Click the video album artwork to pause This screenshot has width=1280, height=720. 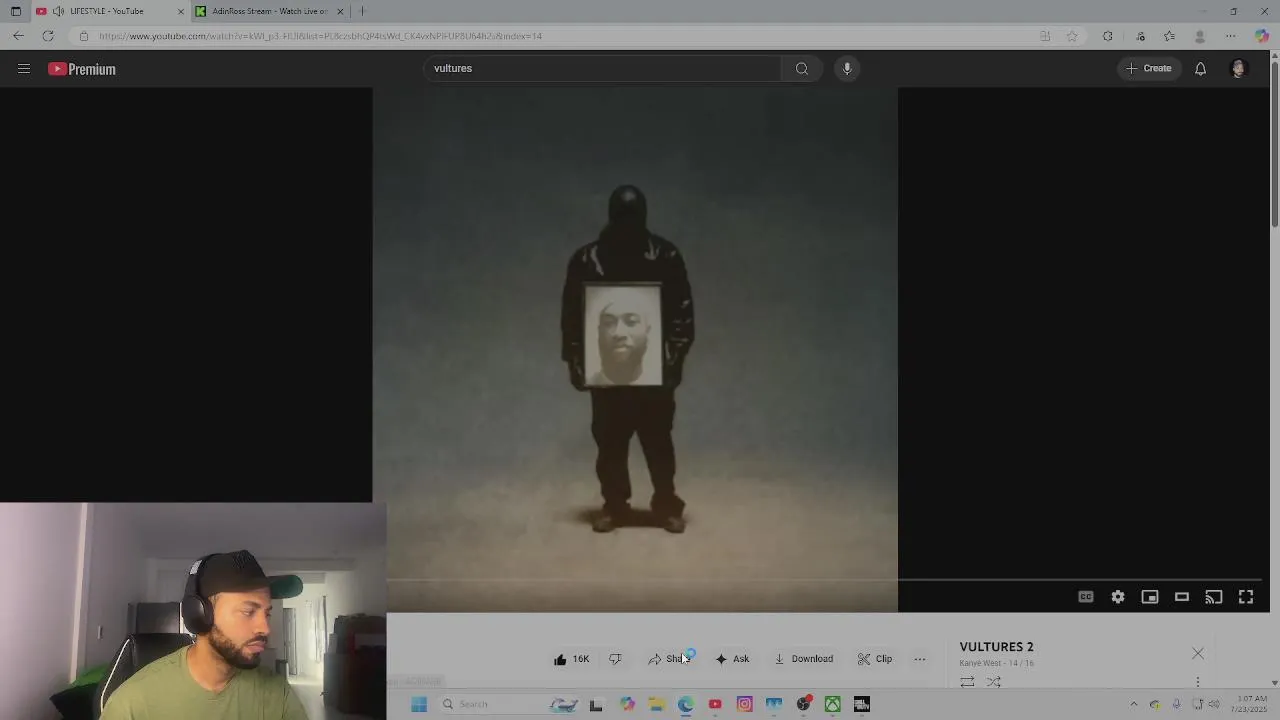pyautogui.click(x=635, y=349)
